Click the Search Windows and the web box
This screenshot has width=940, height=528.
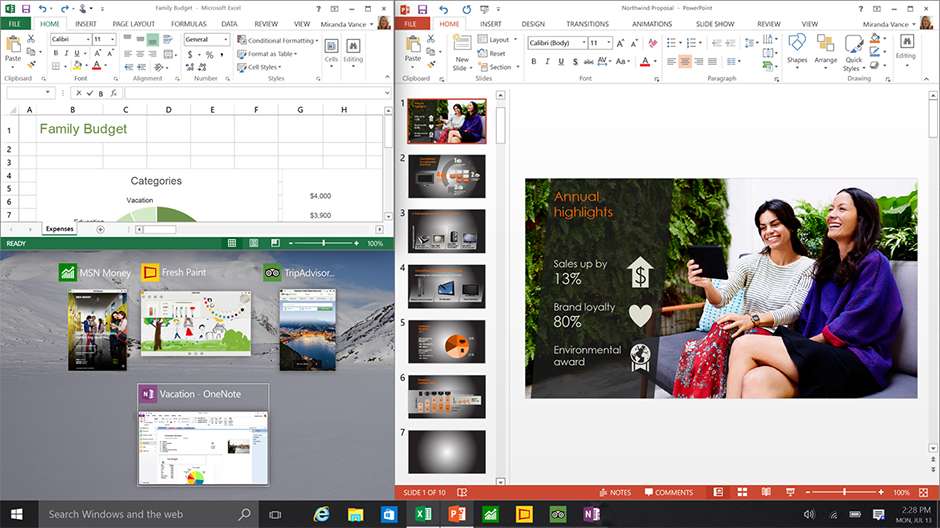pyautogui.click(x=149, y=514)
